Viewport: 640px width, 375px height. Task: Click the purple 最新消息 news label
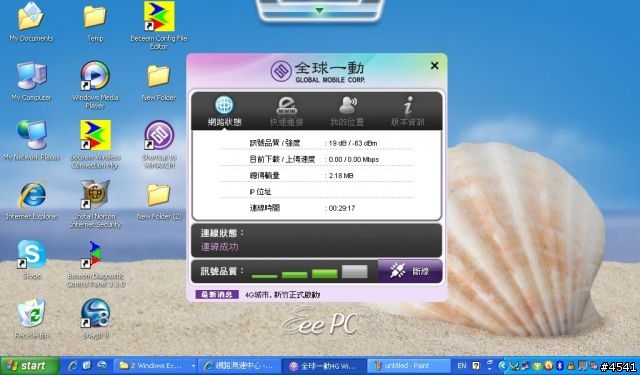[x=217, y=294]
